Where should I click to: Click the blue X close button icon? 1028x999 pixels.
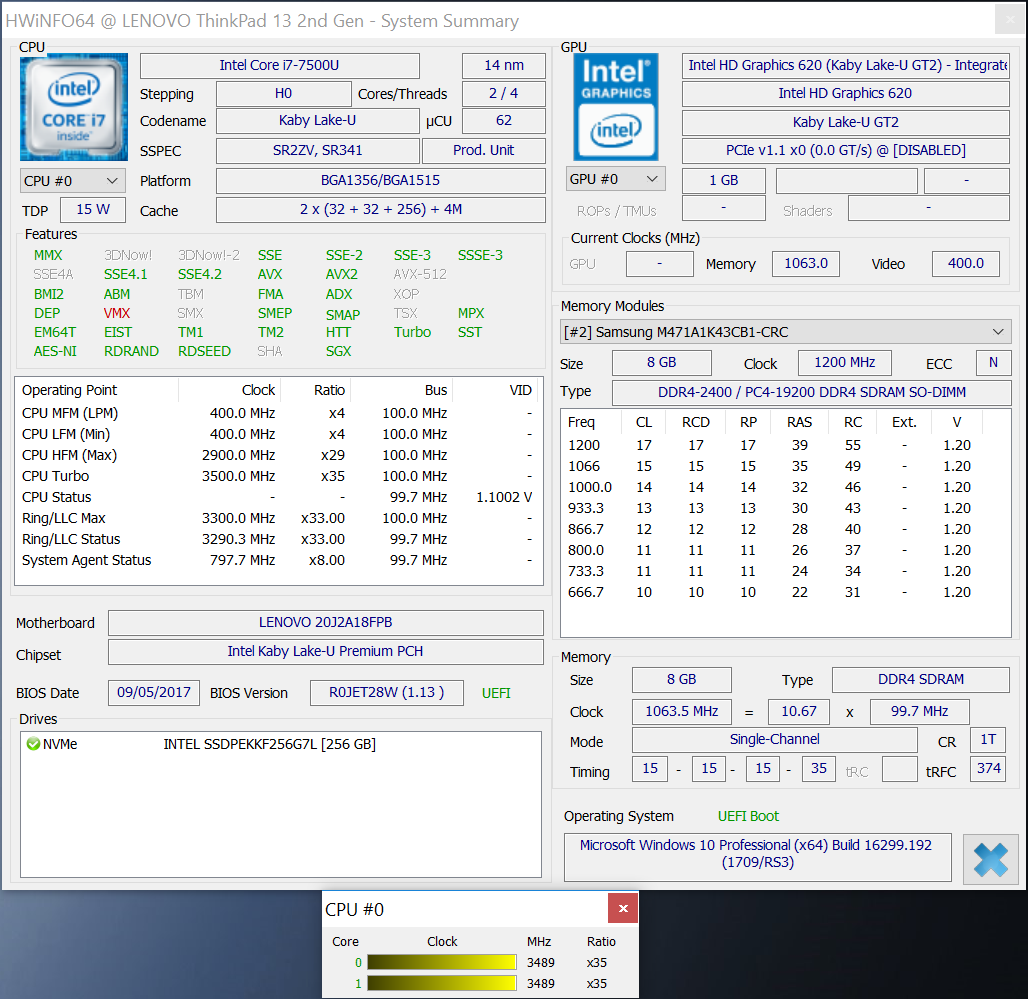point(991,859)
